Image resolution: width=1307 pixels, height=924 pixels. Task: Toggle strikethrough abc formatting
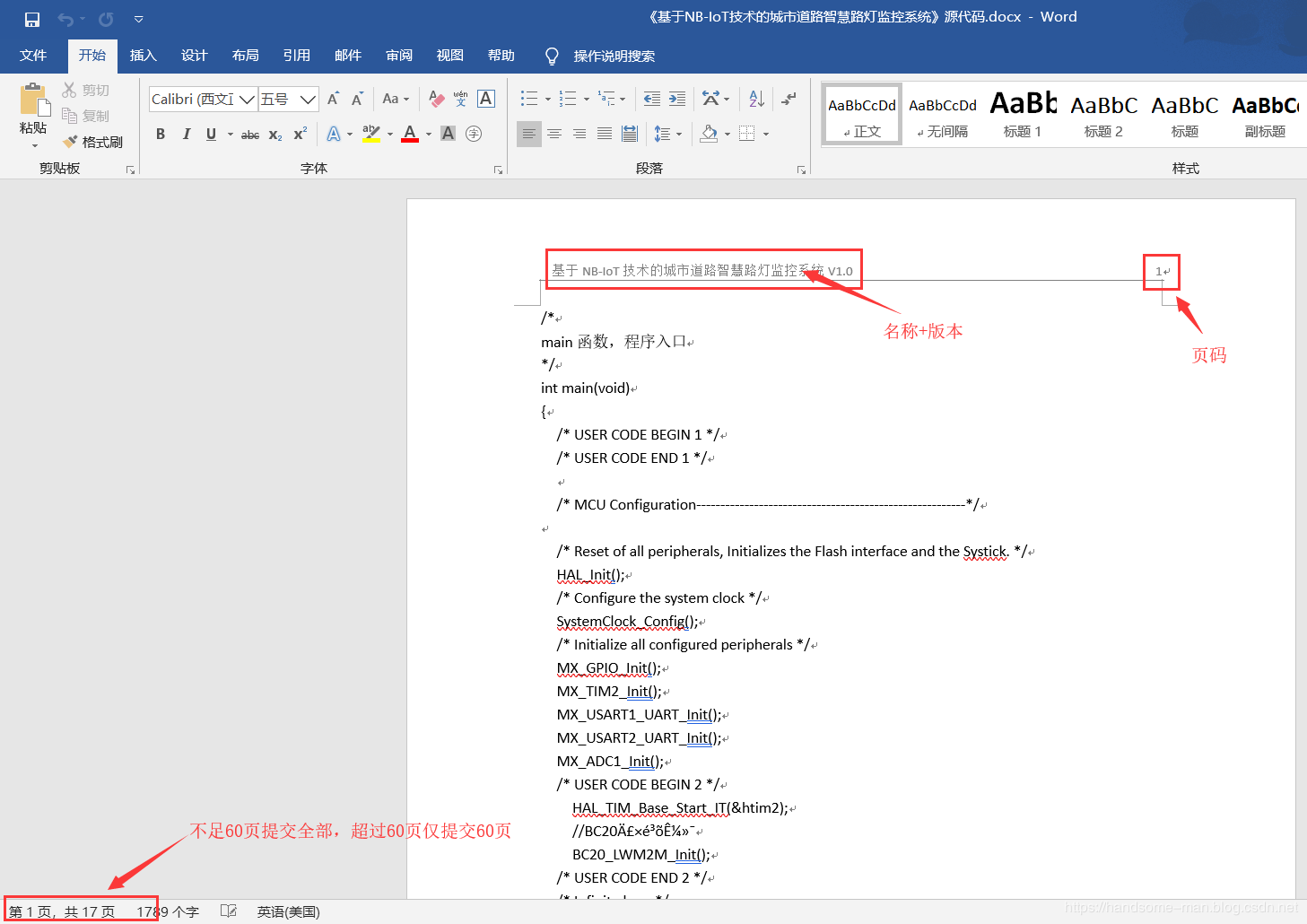point(250,135)
